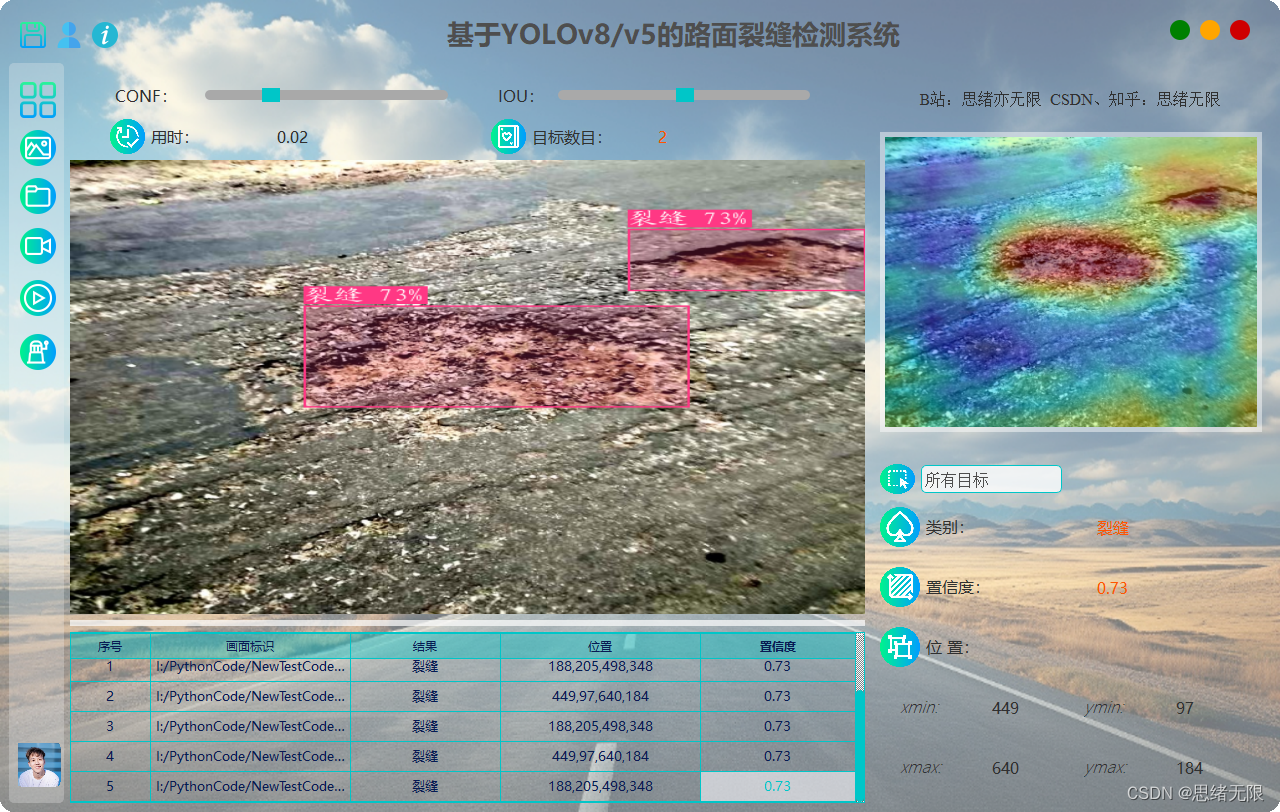1280x812 pixels.
Task: Click the 类别 spade category icon
Action: [898, 527]
